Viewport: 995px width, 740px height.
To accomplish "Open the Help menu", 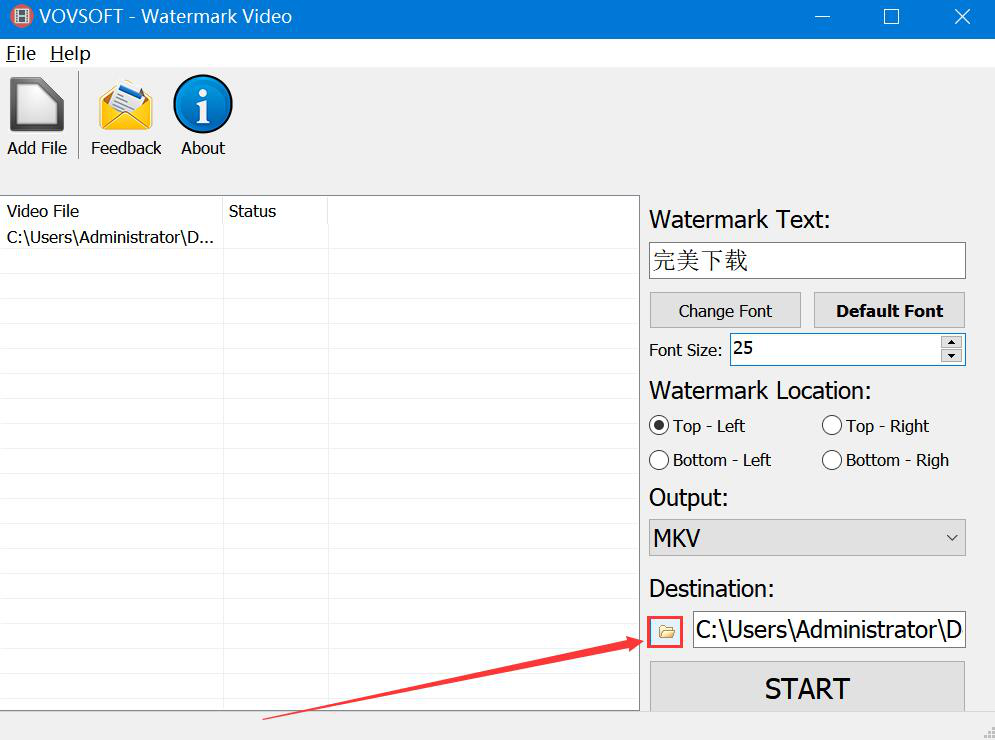I will 70,54.
